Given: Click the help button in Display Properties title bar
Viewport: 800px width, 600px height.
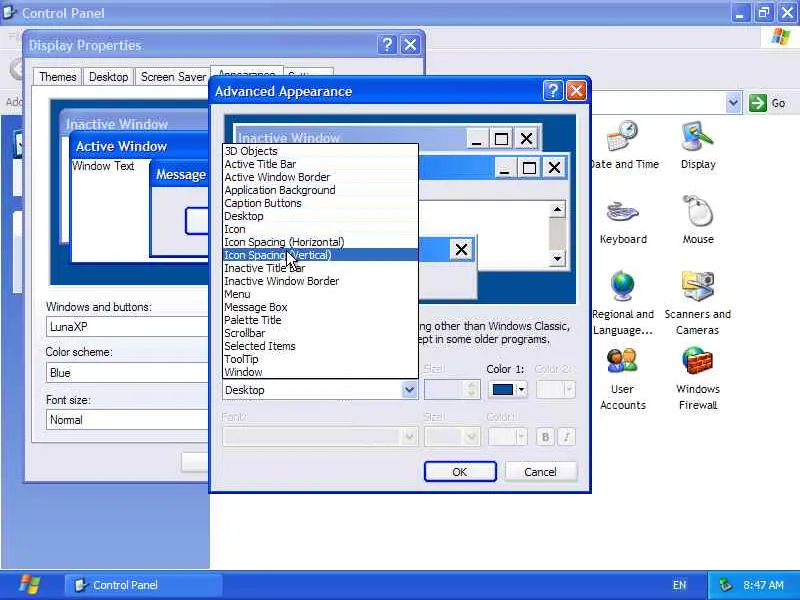Looking at the screenshot, I should click(387, 45).
